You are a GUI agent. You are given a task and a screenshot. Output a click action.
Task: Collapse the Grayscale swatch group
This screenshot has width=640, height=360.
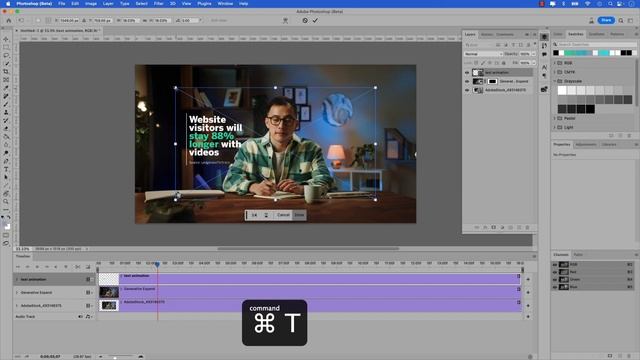555,81
